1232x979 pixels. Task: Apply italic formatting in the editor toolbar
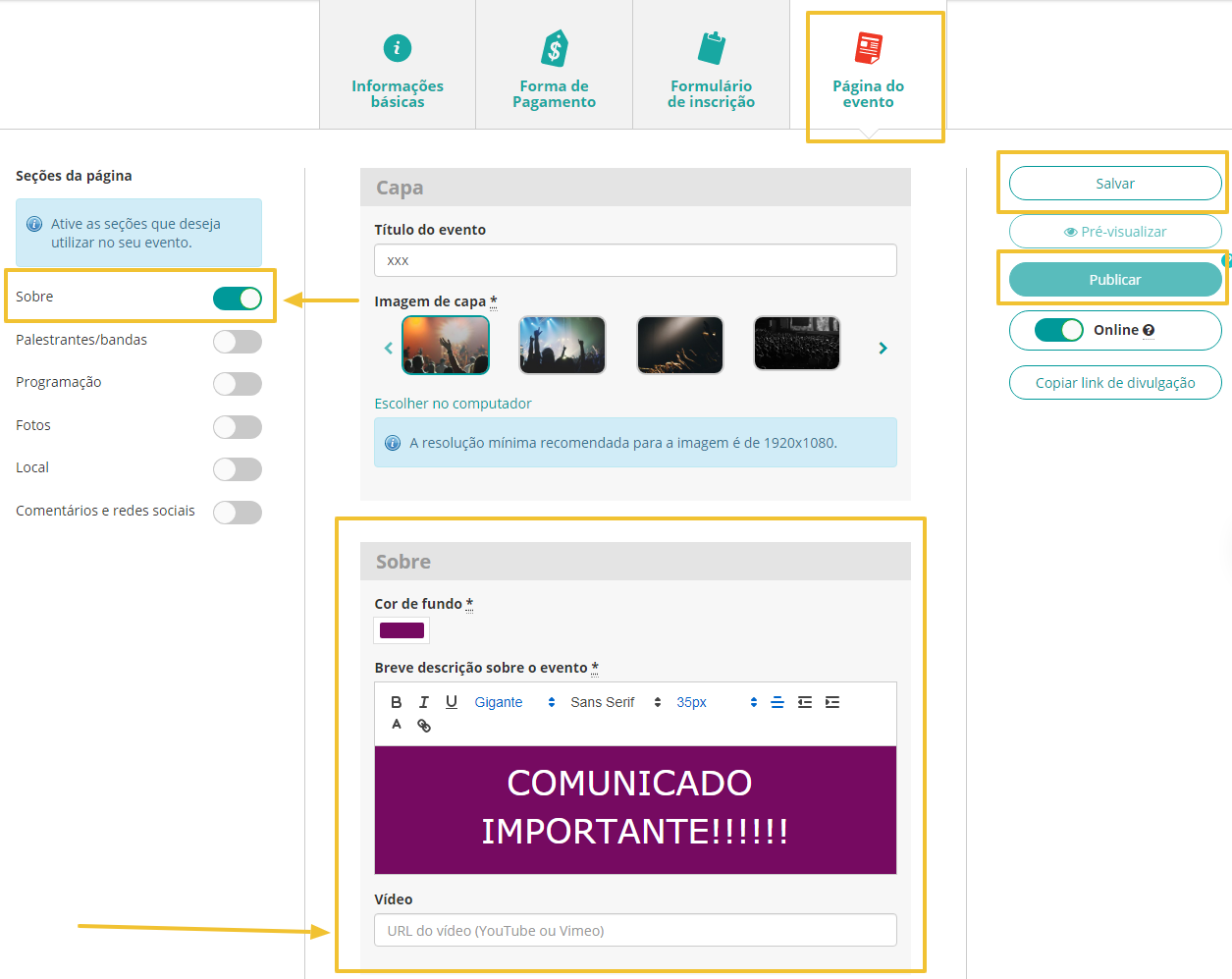[x=423, y=702]
